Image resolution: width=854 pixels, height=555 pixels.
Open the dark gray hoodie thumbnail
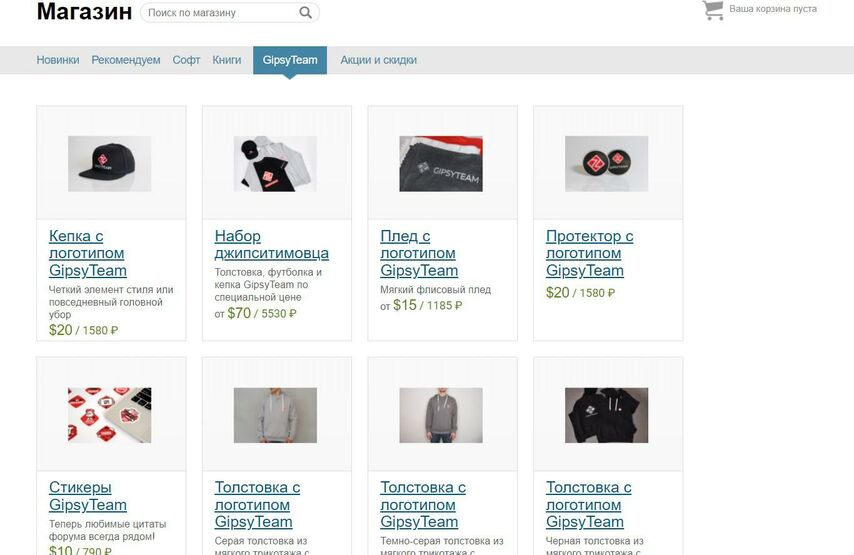441,415
